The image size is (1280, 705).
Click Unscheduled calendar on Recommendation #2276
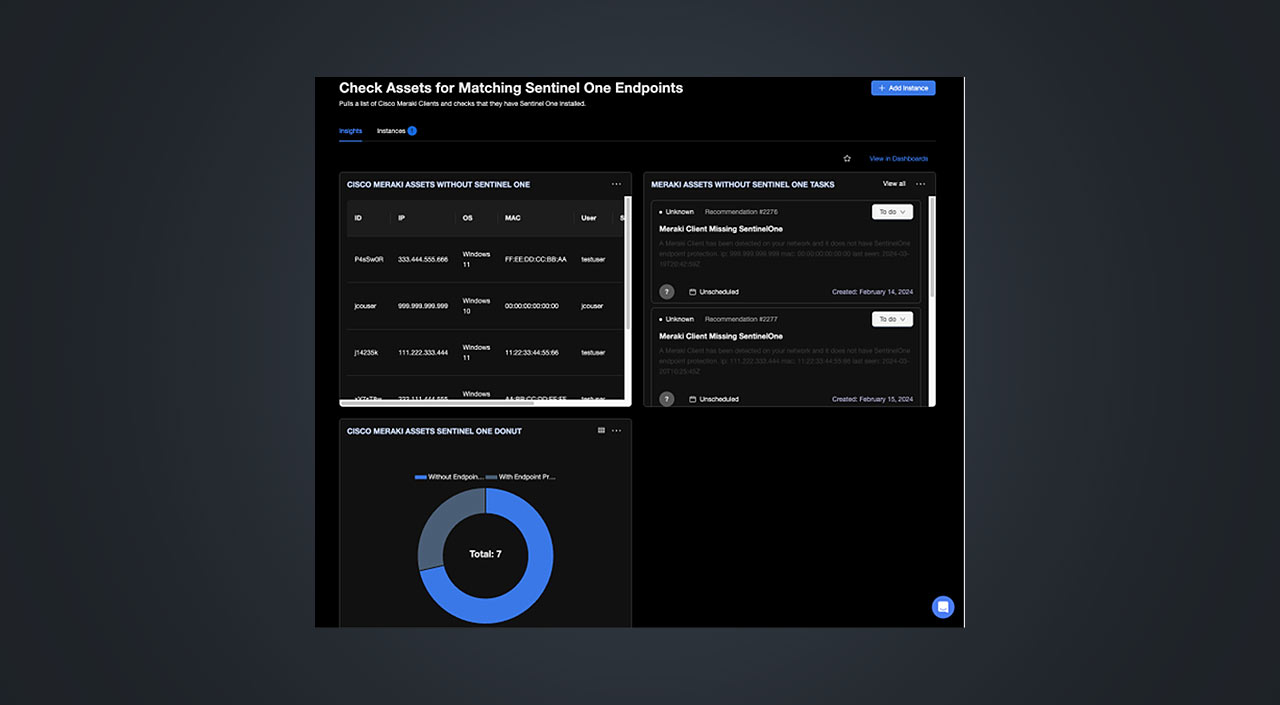(x=714, y=292)
